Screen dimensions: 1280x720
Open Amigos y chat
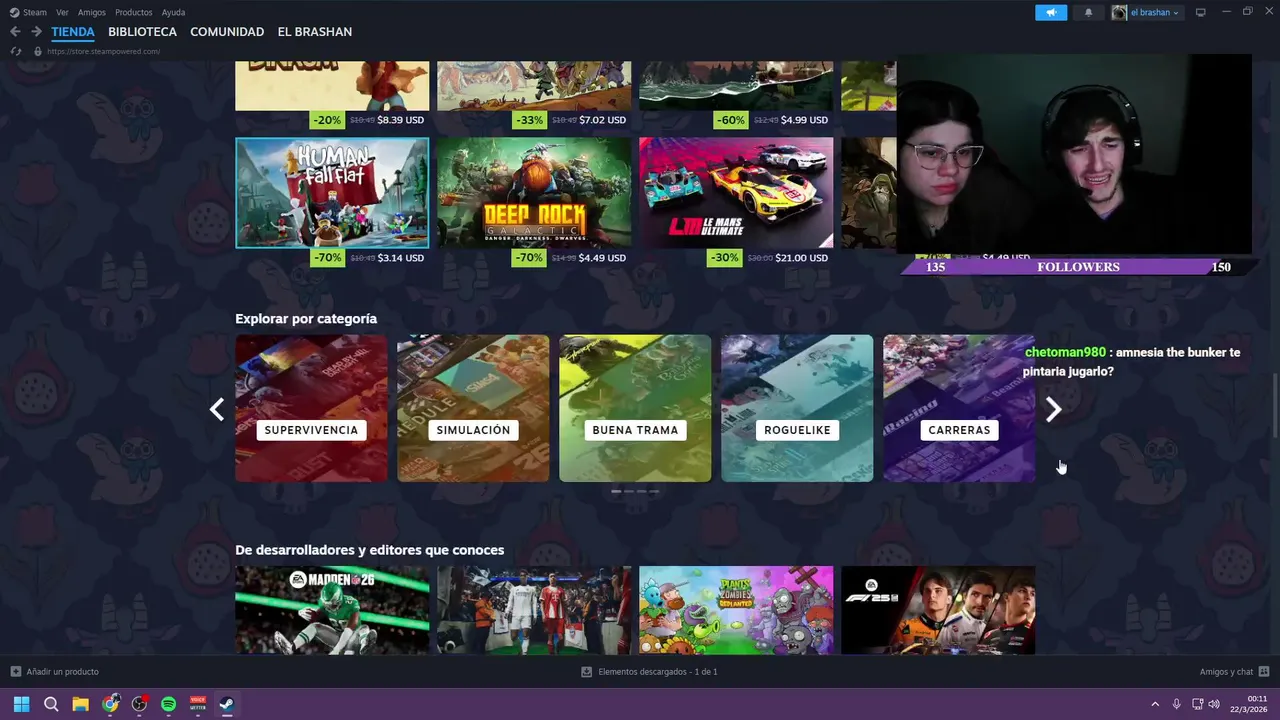coord(1234,672)
